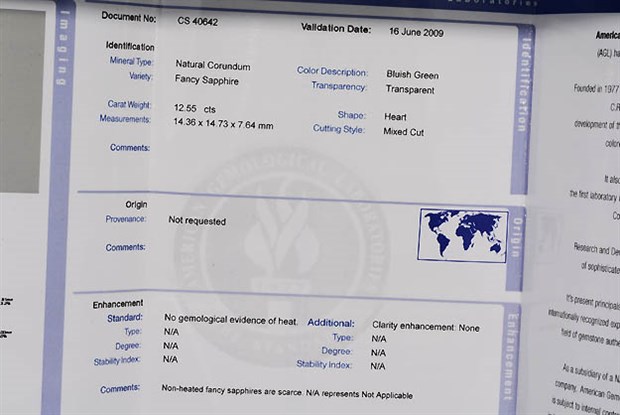Click N/A value for Standard Type
This screenshot has height=415, width=620.
pyautogui.click(x=171, y=332)
